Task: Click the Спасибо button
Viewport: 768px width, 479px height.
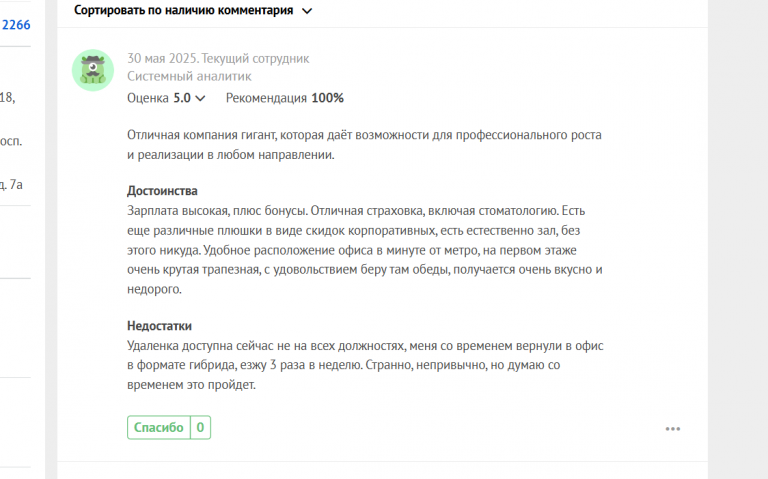Action: (159, 428)
